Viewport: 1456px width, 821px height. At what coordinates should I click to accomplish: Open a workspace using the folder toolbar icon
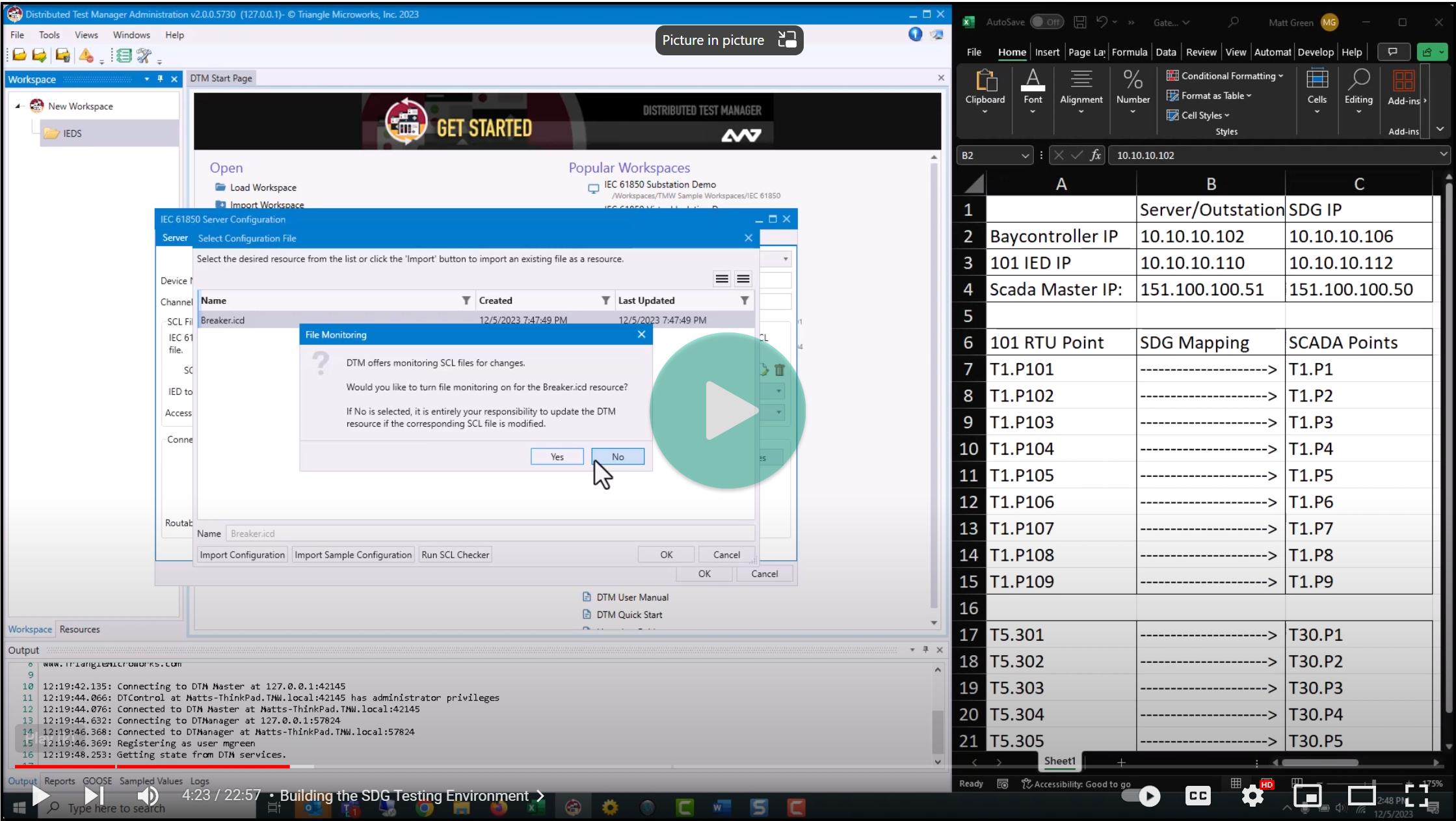click(18, 56)
